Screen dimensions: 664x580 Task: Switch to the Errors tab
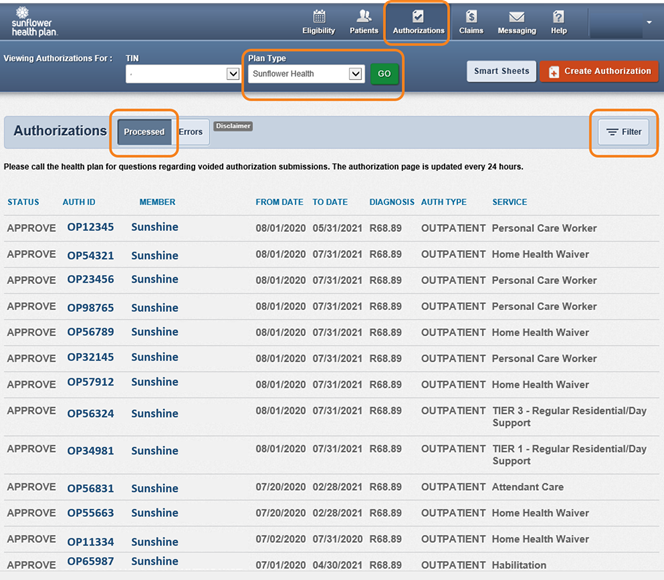click(190, 132)
